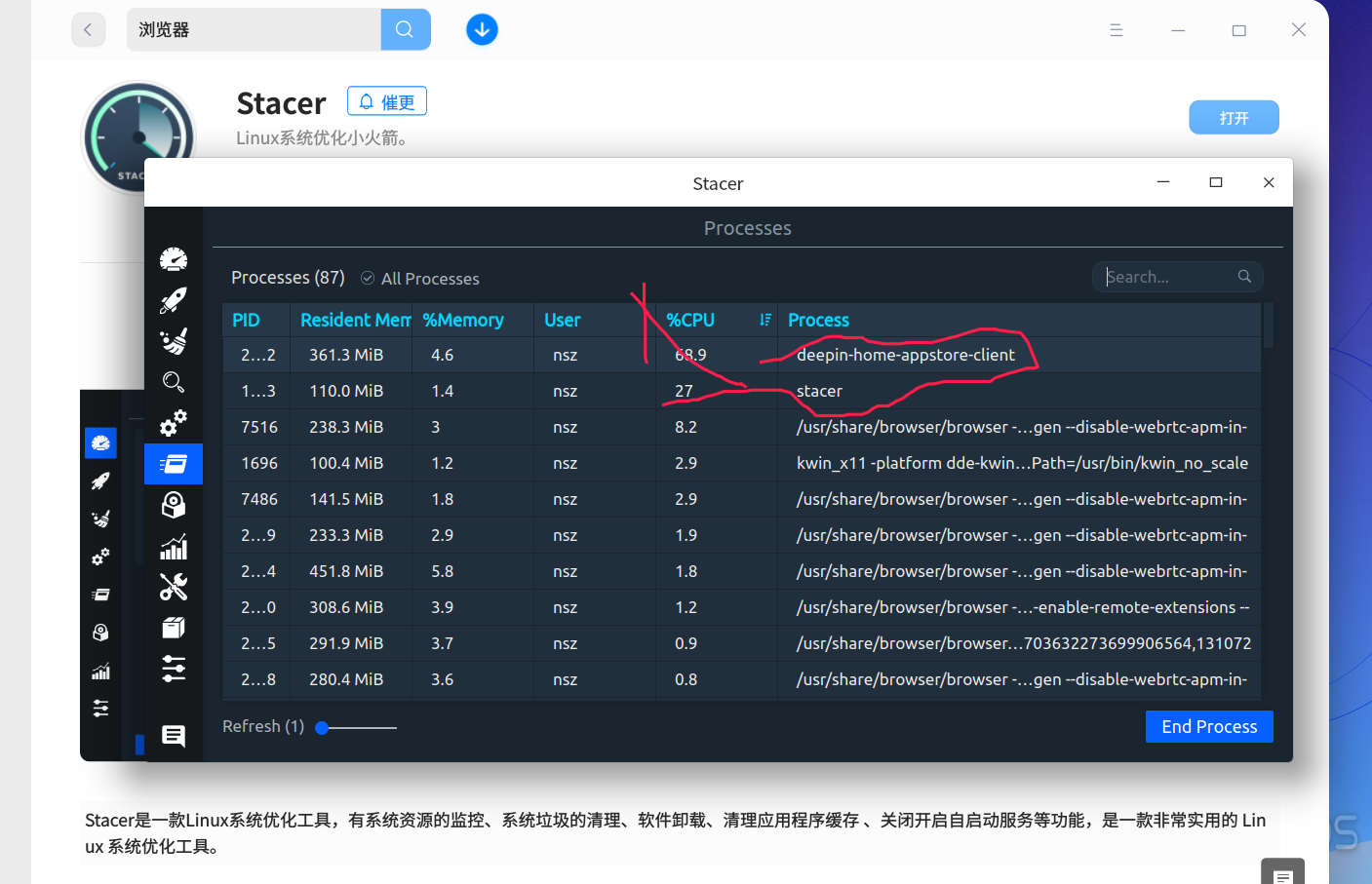
Task: Click the 催更 update-request button
Action: click(387, 101)
